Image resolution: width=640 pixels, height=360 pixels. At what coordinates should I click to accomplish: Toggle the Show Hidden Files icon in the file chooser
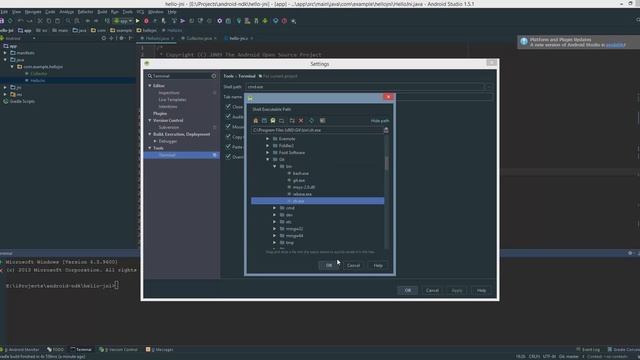click(322, 121)
